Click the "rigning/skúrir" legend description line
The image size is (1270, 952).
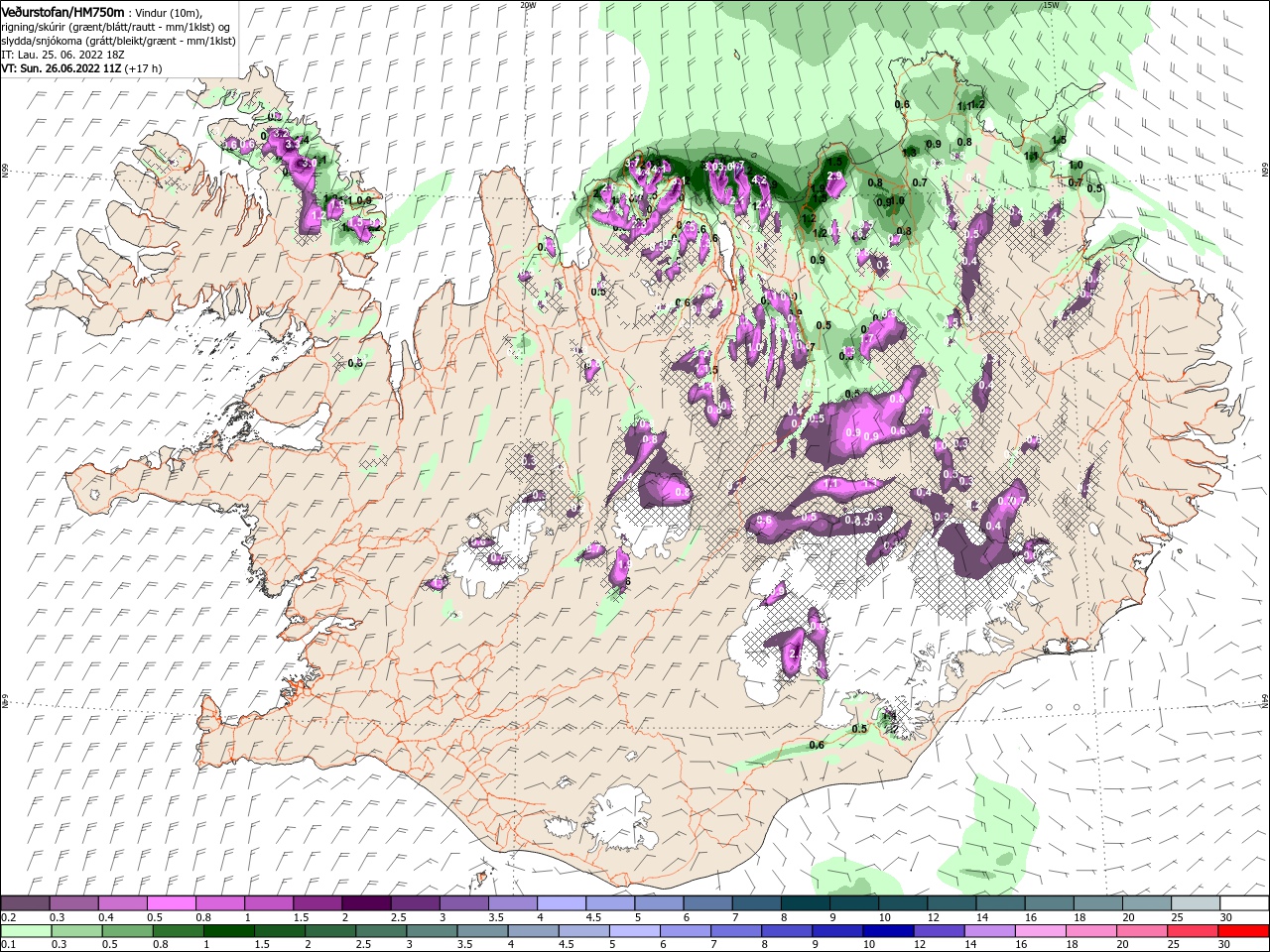[117, 27]
